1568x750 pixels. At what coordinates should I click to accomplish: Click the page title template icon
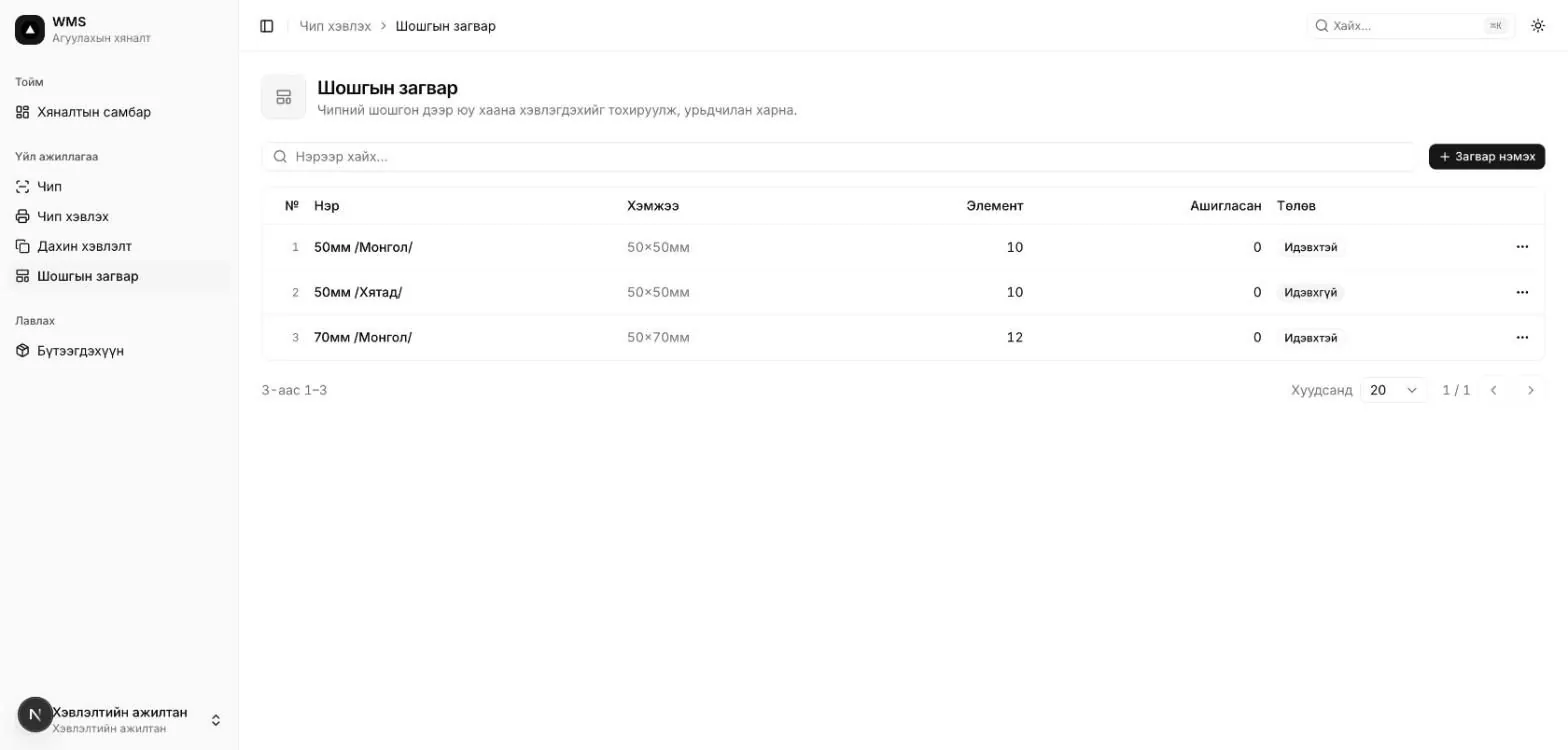click(x=284, y=97)
